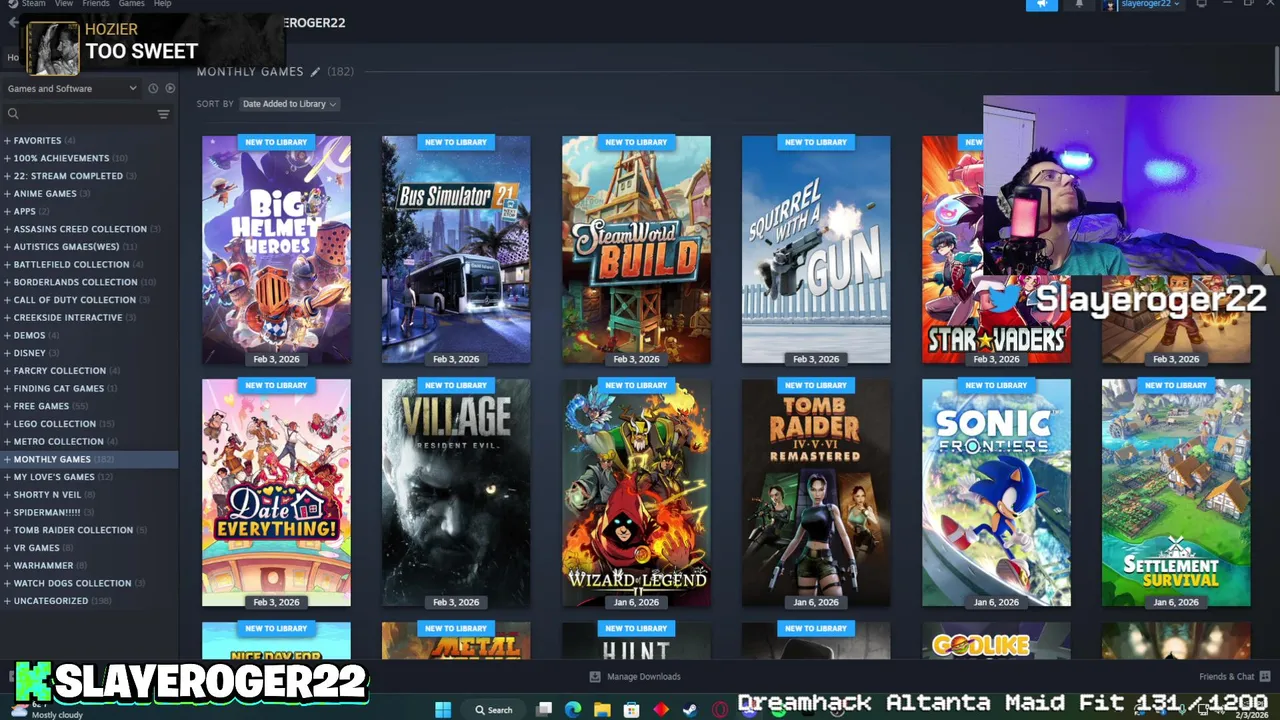Click the library search magnifier icon
The width and height of the screenshot is (1280, 720).
13,114
